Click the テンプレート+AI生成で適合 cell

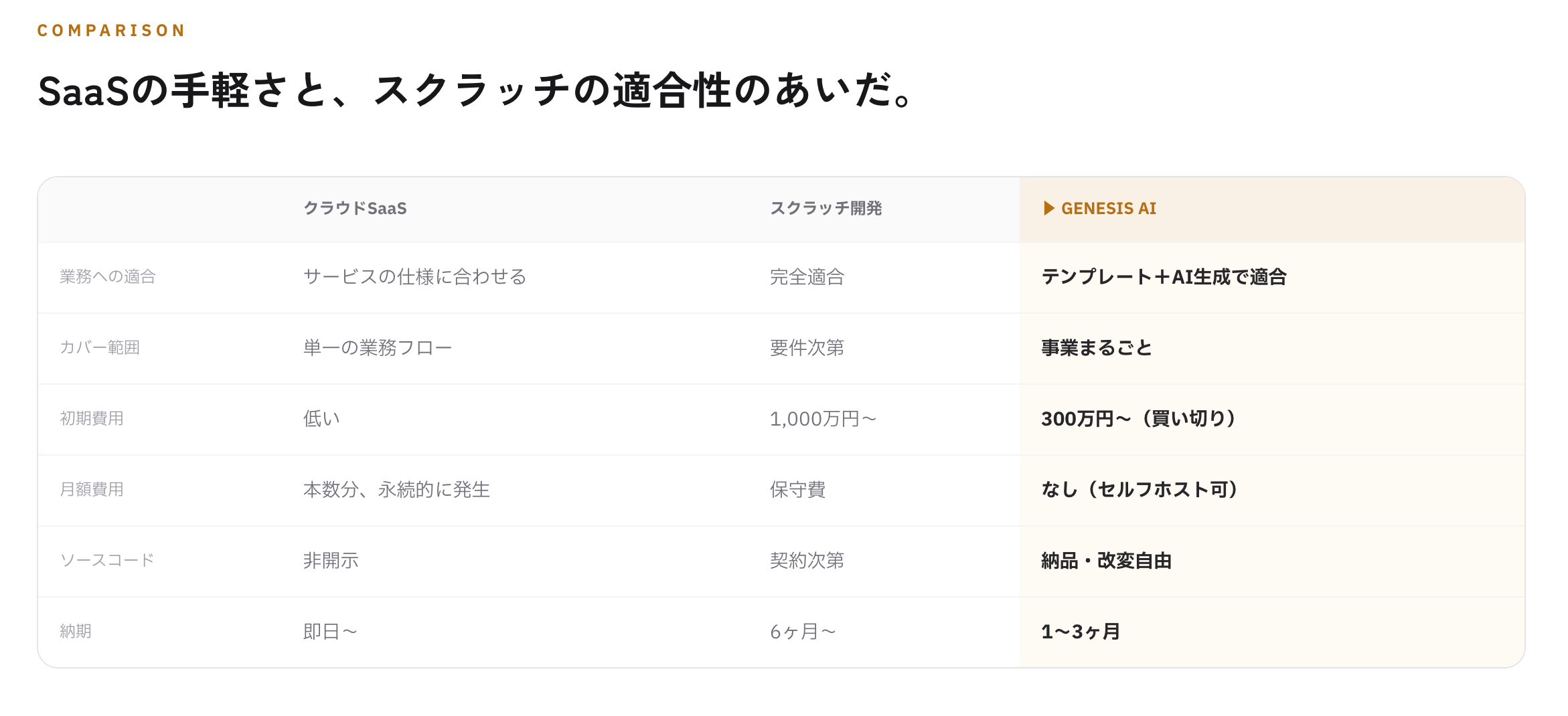pyautogui.click(x=1164, y=276)
